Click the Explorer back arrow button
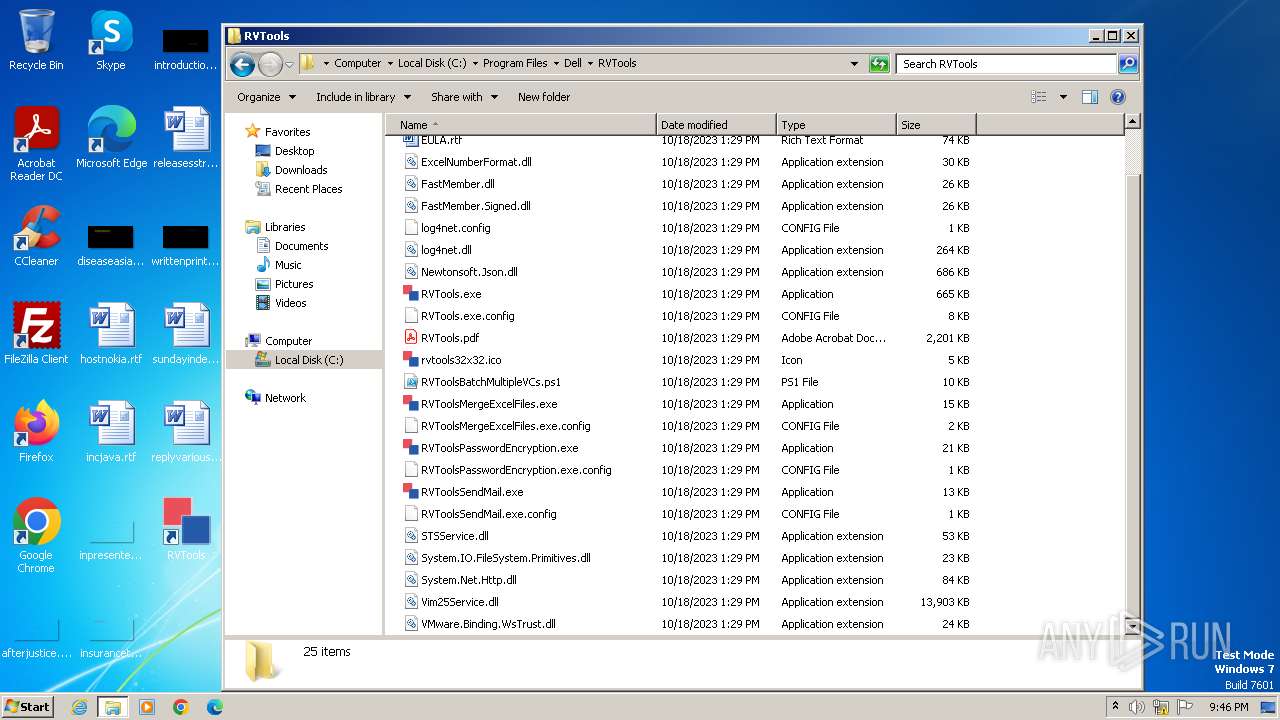Screen dimensions: 1280x720 [242, 65]
